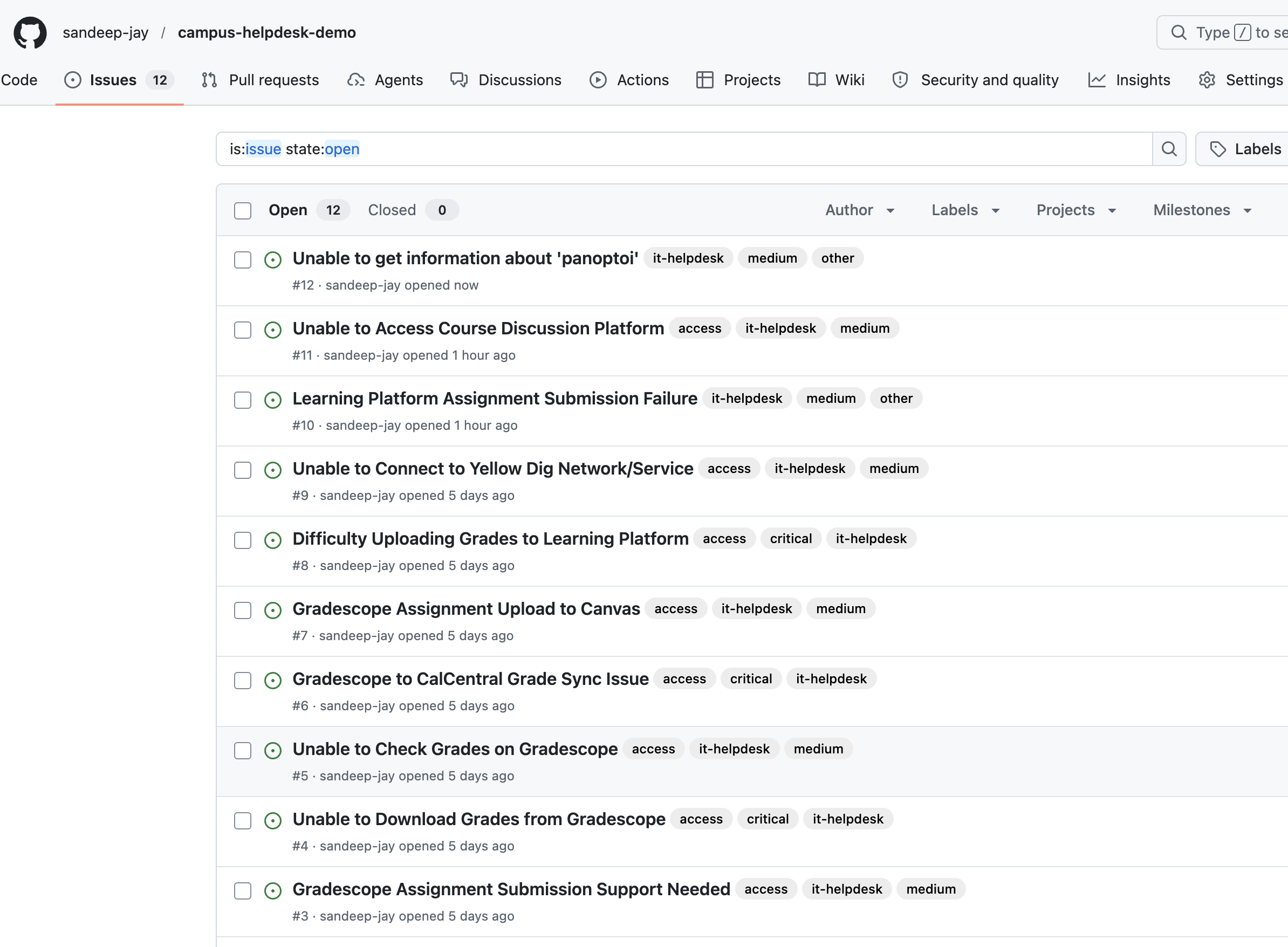Click 'access' label on issue #11
1288x947 pixels.
700,328
